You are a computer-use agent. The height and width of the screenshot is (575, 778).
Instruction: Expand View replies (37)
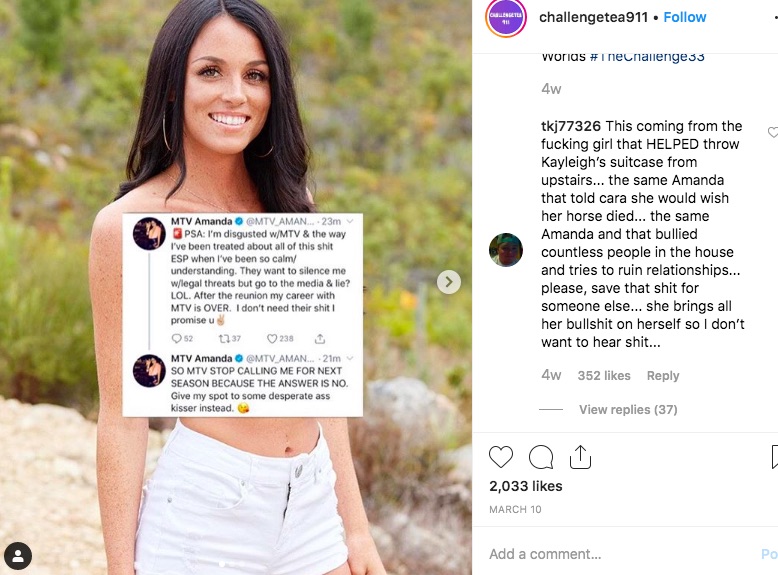pos(628,409)
